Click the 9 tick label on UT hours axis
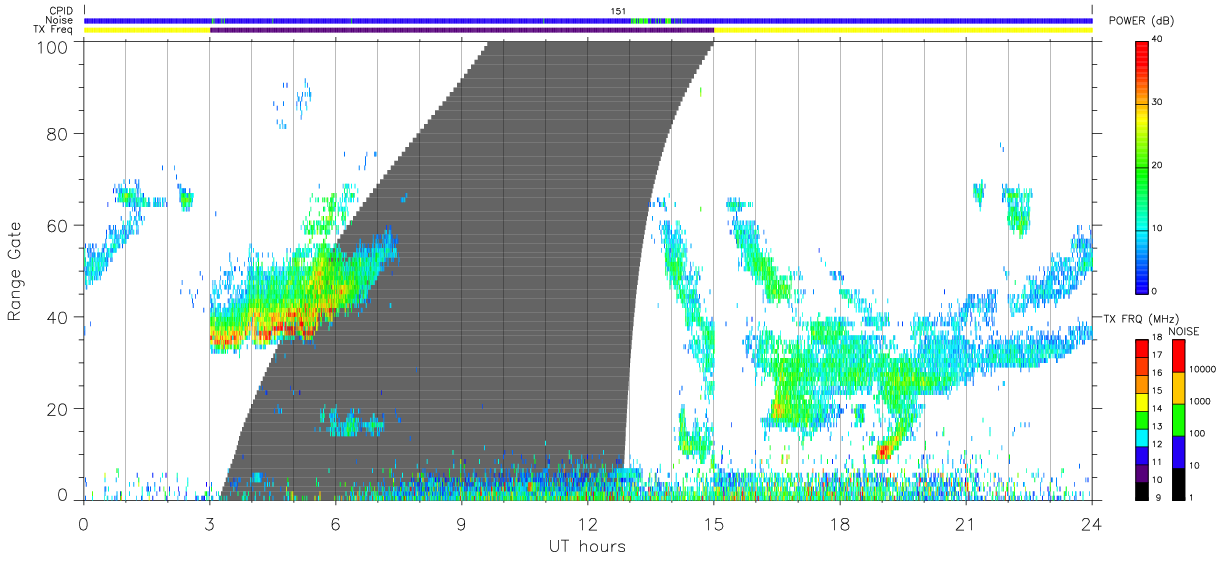The height and width of the screenshot is (567, 1228). click(461, 523)
